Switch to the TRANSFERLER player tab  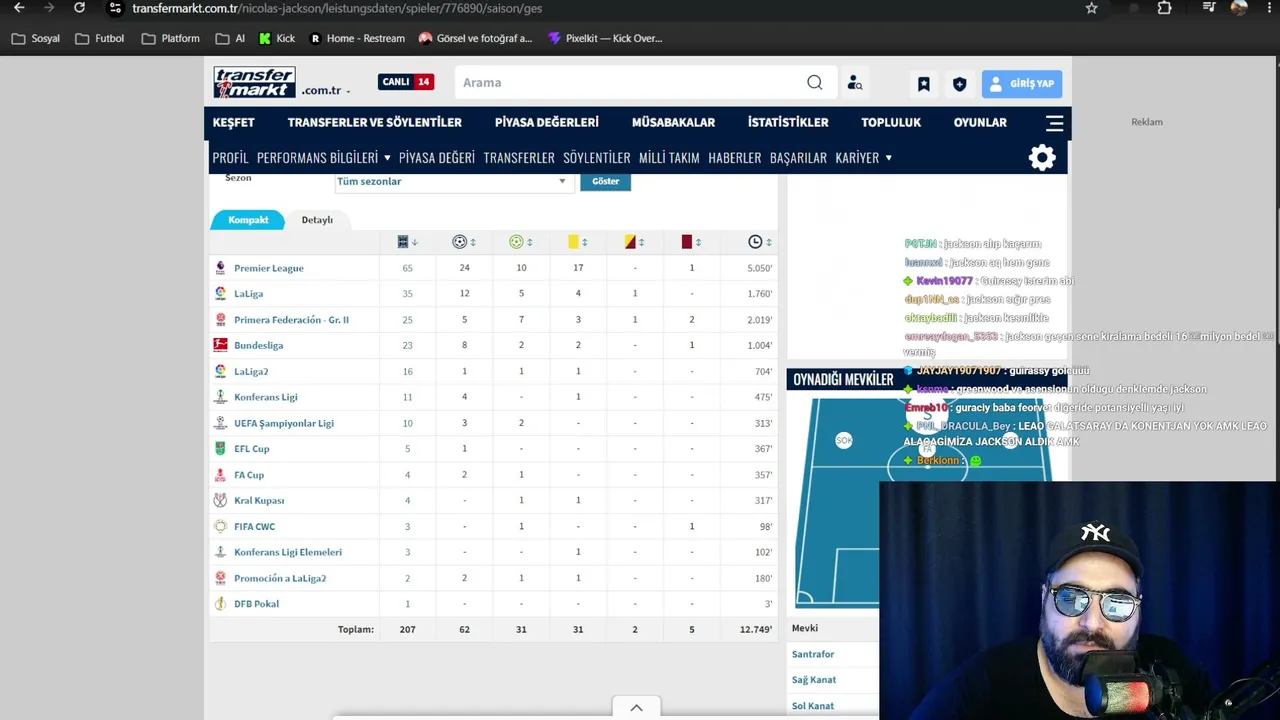[x=519, y=158]
